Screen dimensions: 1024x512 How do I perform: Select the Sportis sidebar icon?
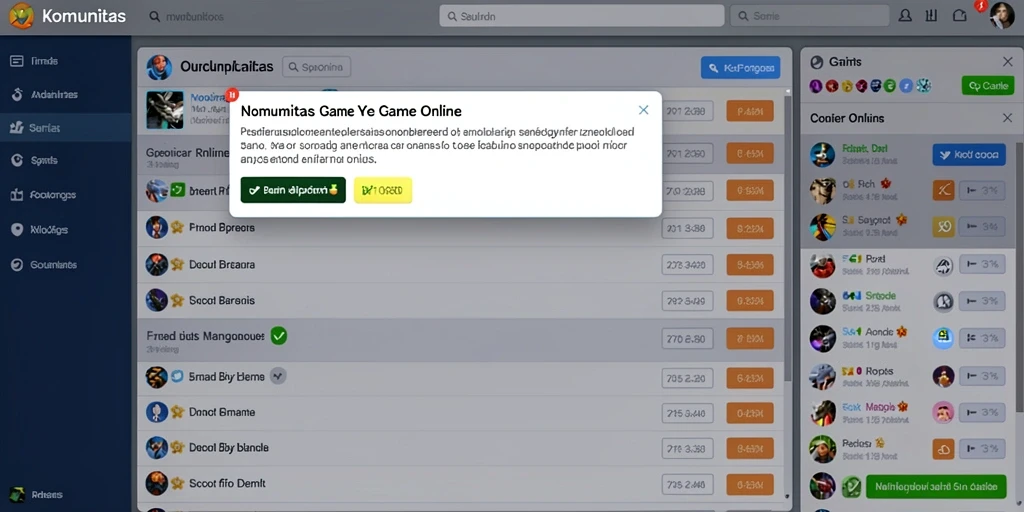tap(17, 160)
